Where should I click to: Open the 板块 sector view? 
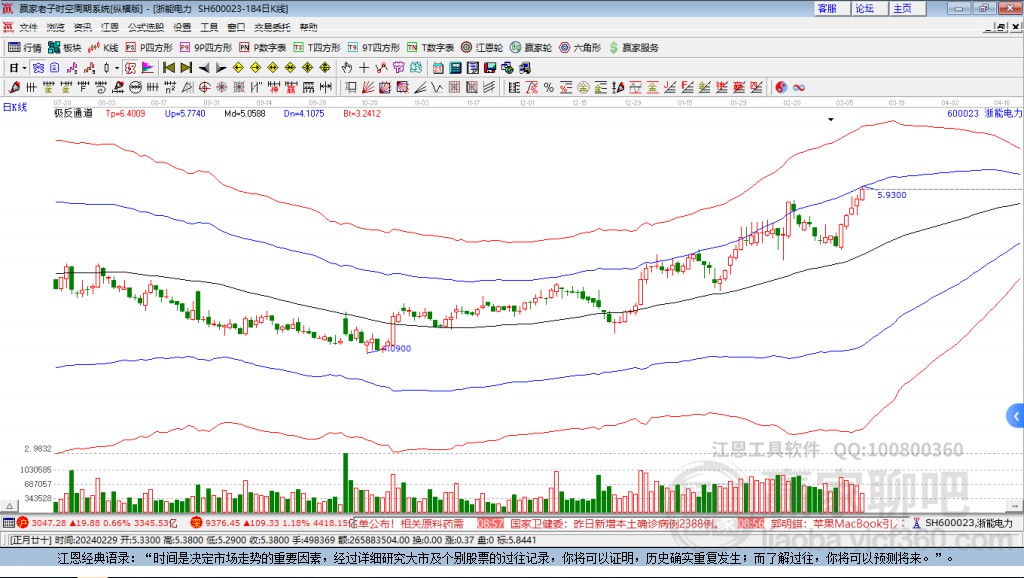click(x=65, y=47)
